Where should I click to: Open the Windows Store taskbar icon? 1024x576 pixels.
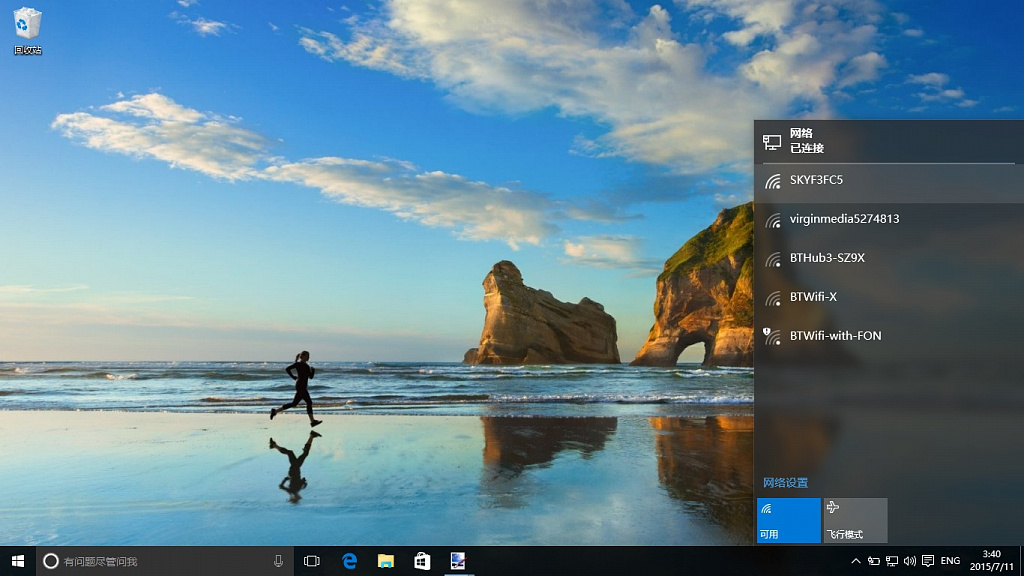tap(423, 561)
